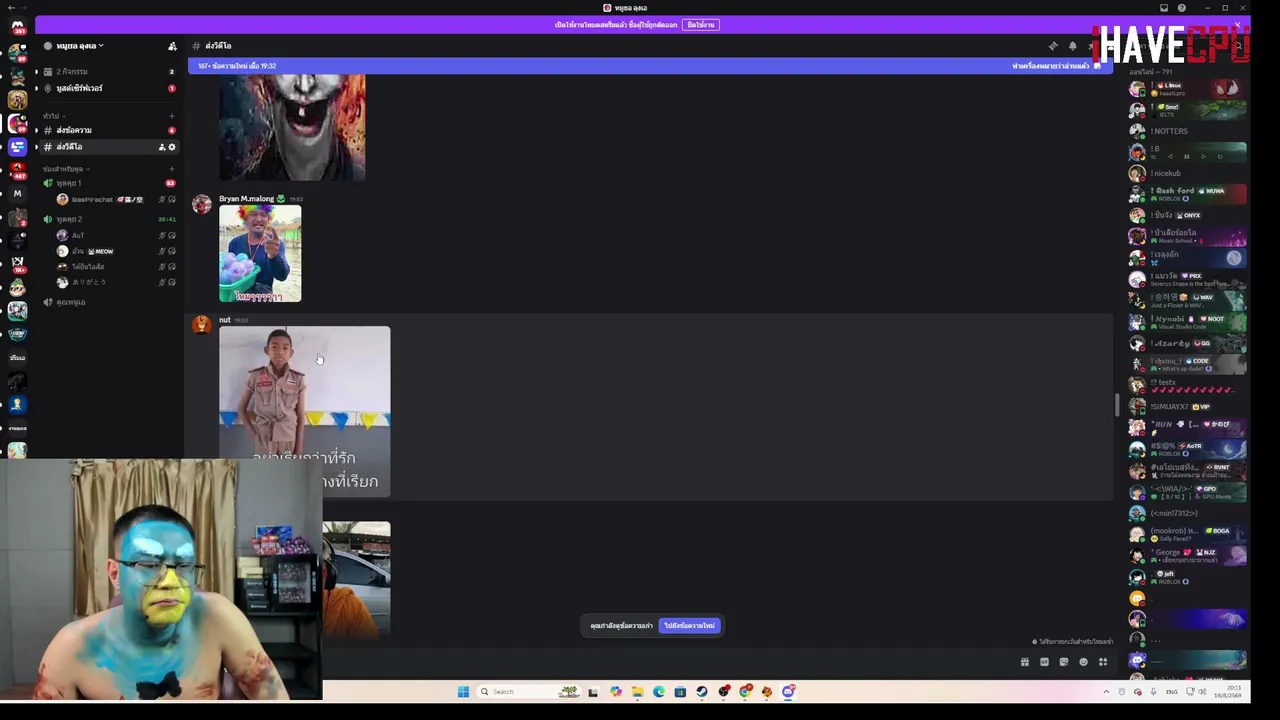Toggle the notification bell in channel header
This screenshot has width=1280, height=720.
[1072, 46]
